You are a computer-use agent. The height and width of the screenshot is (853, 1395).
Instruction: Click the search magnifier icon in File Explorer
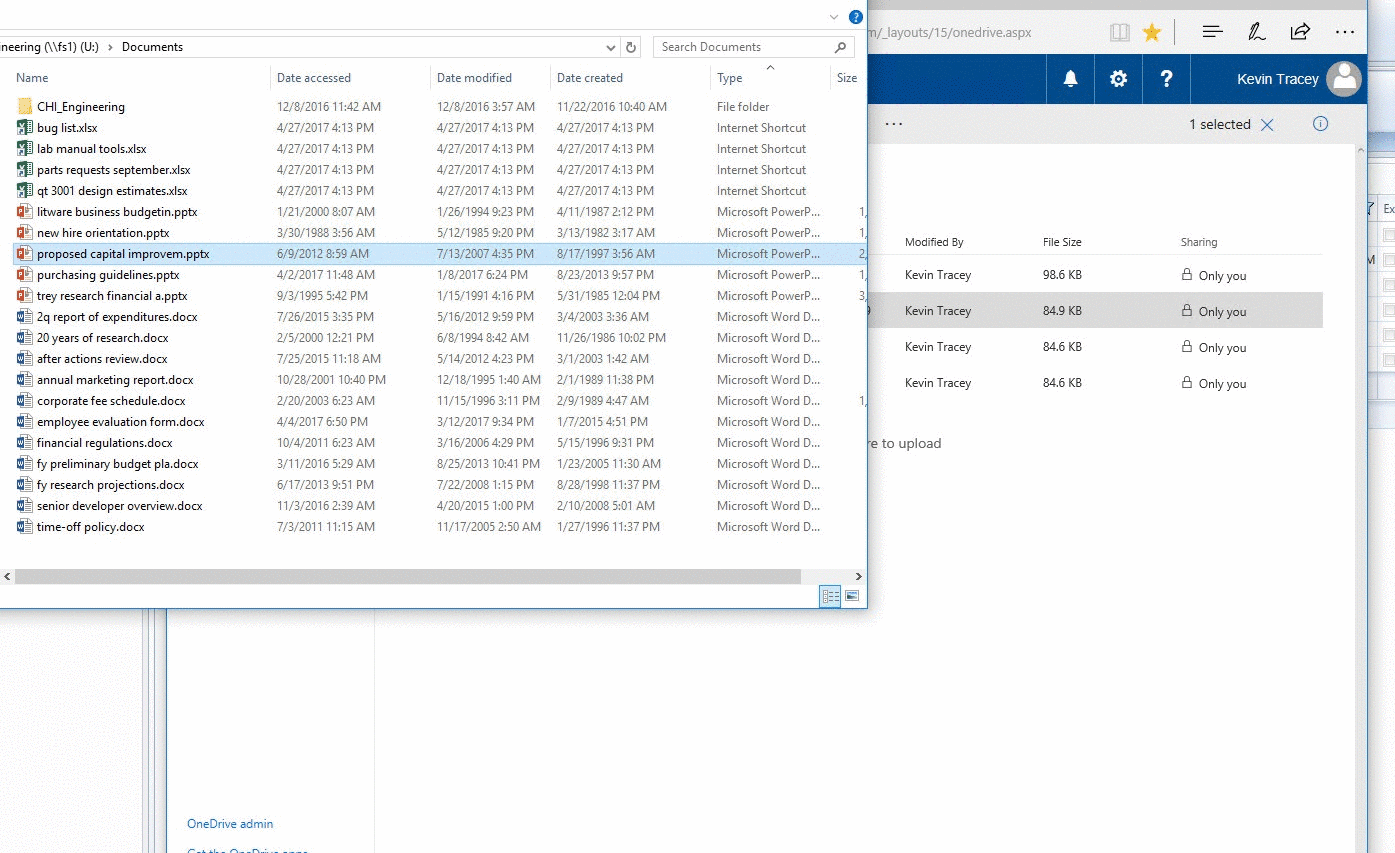coord(841,47)
